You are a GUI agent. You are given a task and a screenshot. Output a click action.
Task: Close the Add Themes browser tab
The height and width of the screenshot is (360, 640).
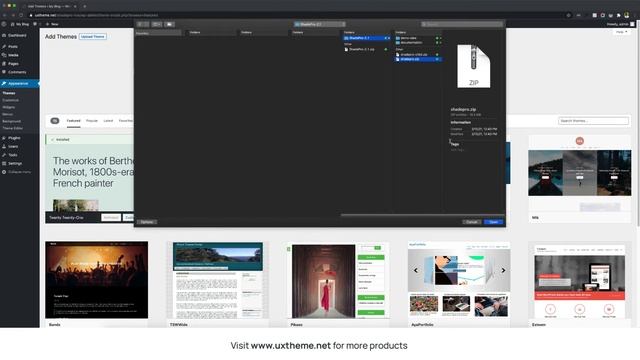(75, 6)
